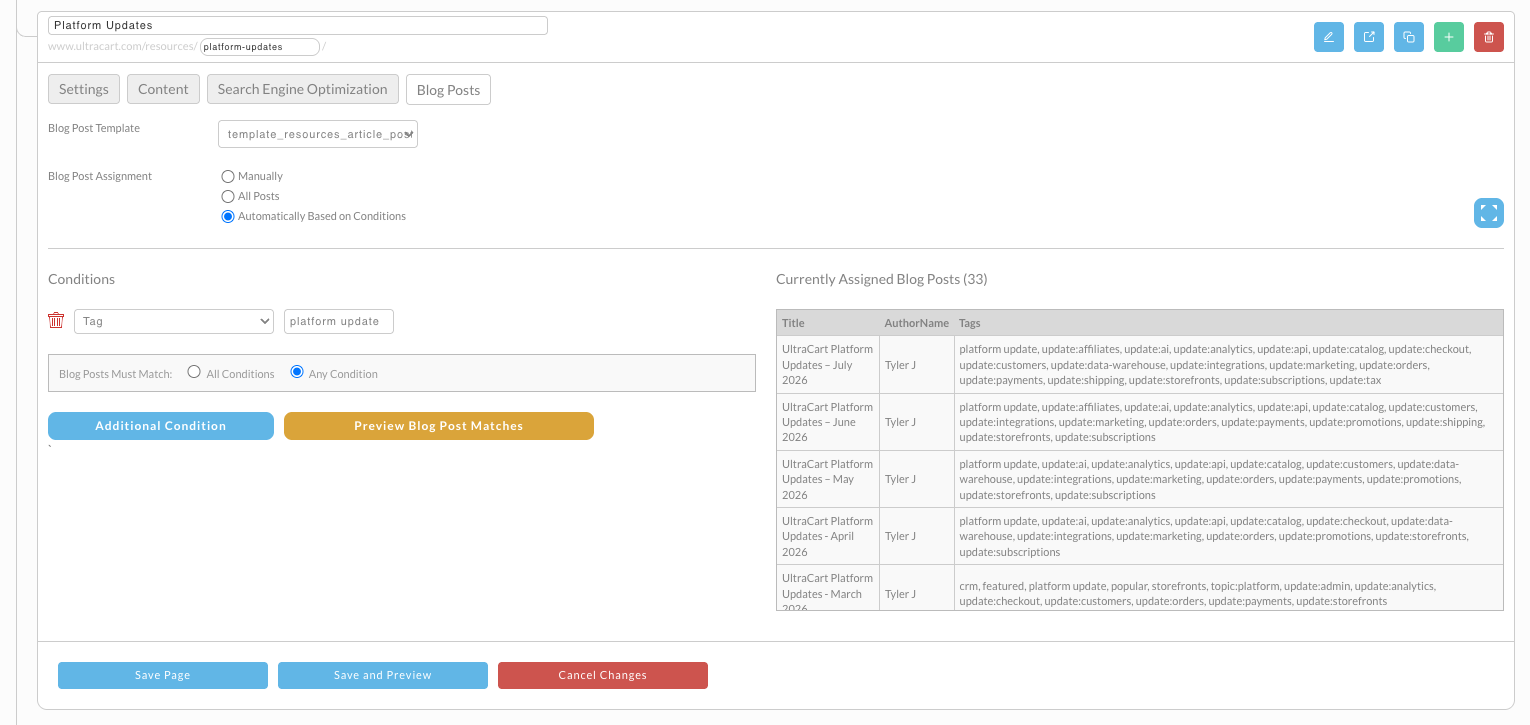The width and height of the screenshot is (1530, 725).
Task: Switch to the Content tab
Action: coord(163,89)
